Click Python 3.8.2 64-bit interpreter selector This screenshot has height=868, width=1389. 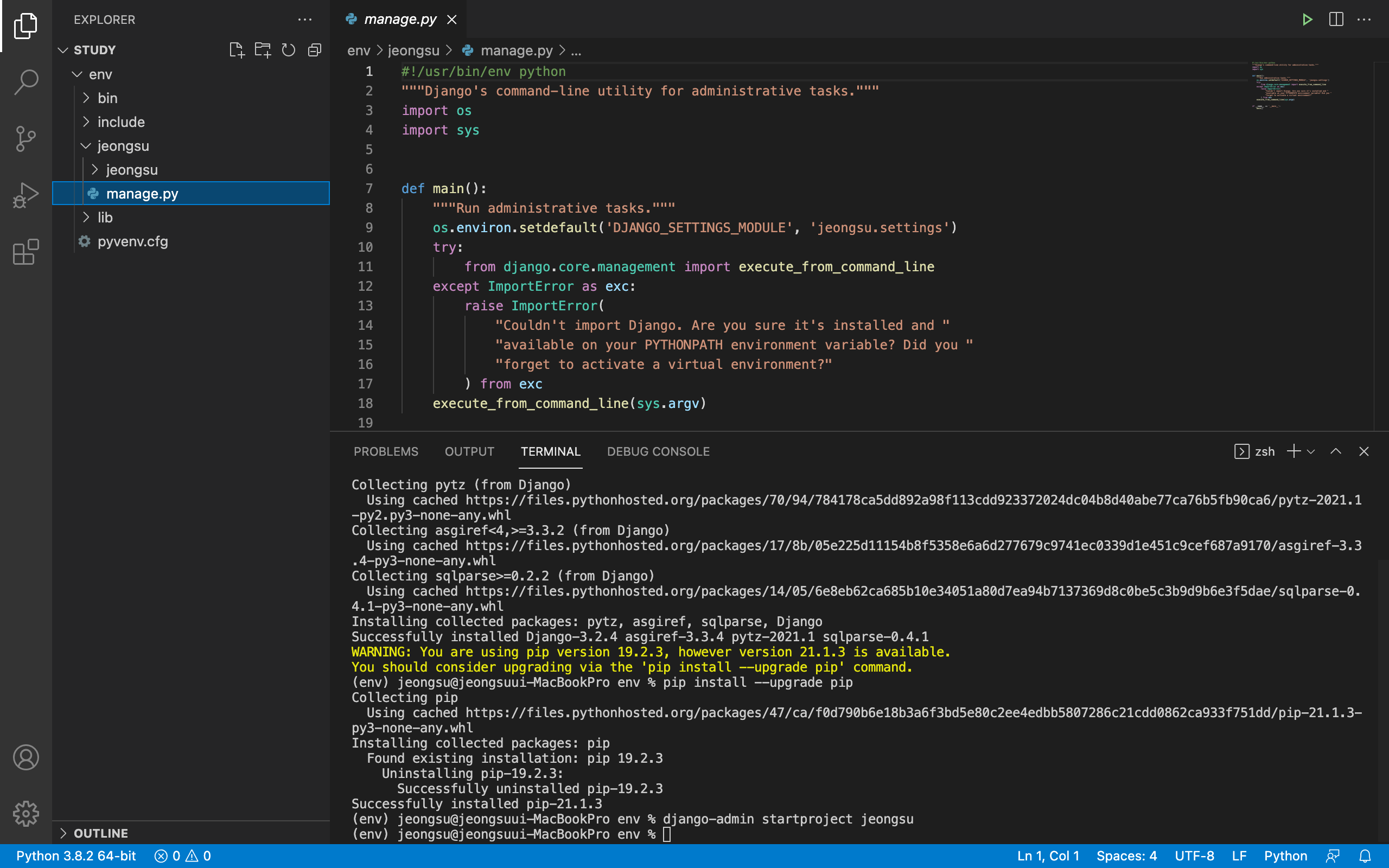point(76,856)
